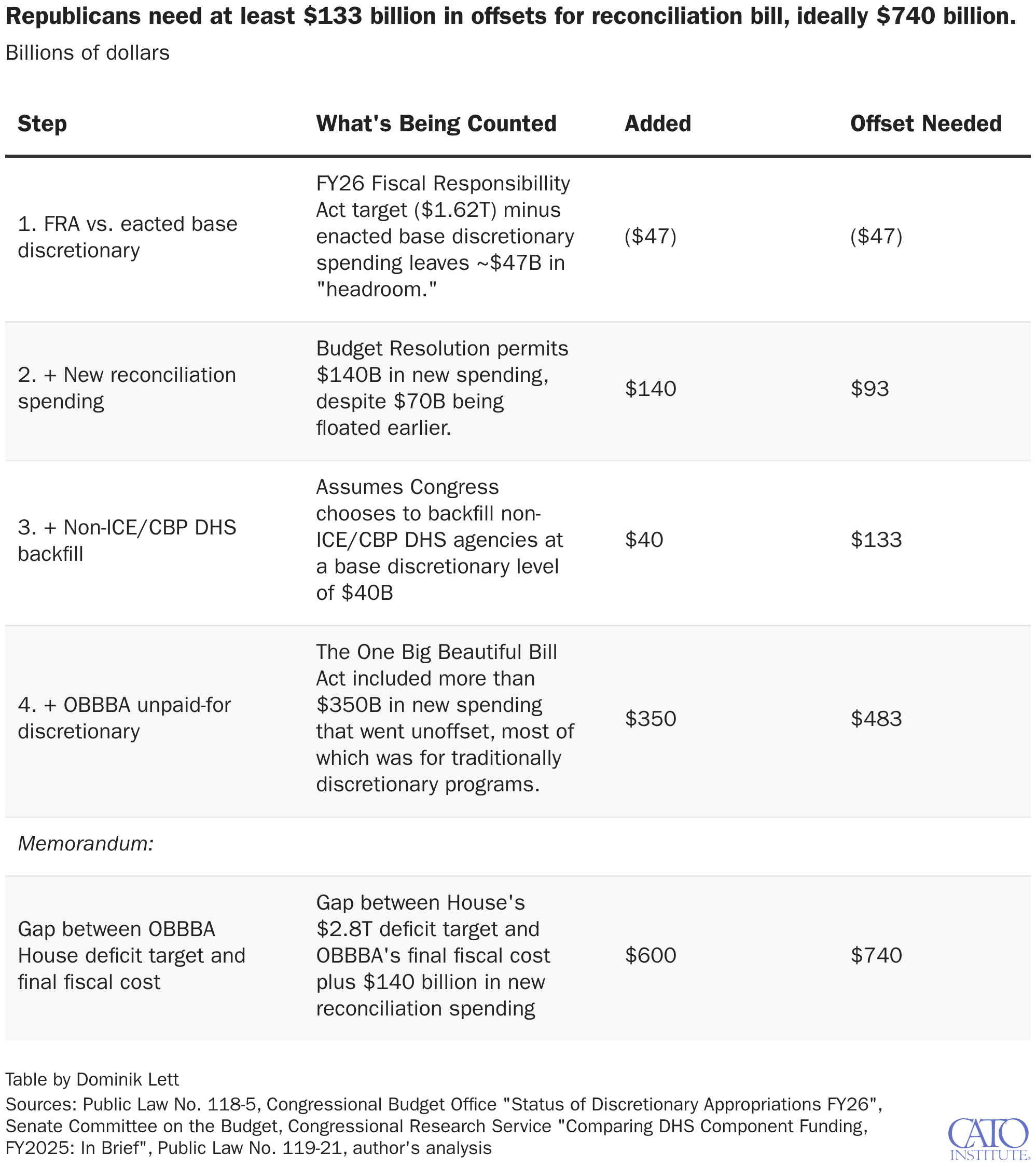Click the $740 Offset Needed value

(876, 955)
